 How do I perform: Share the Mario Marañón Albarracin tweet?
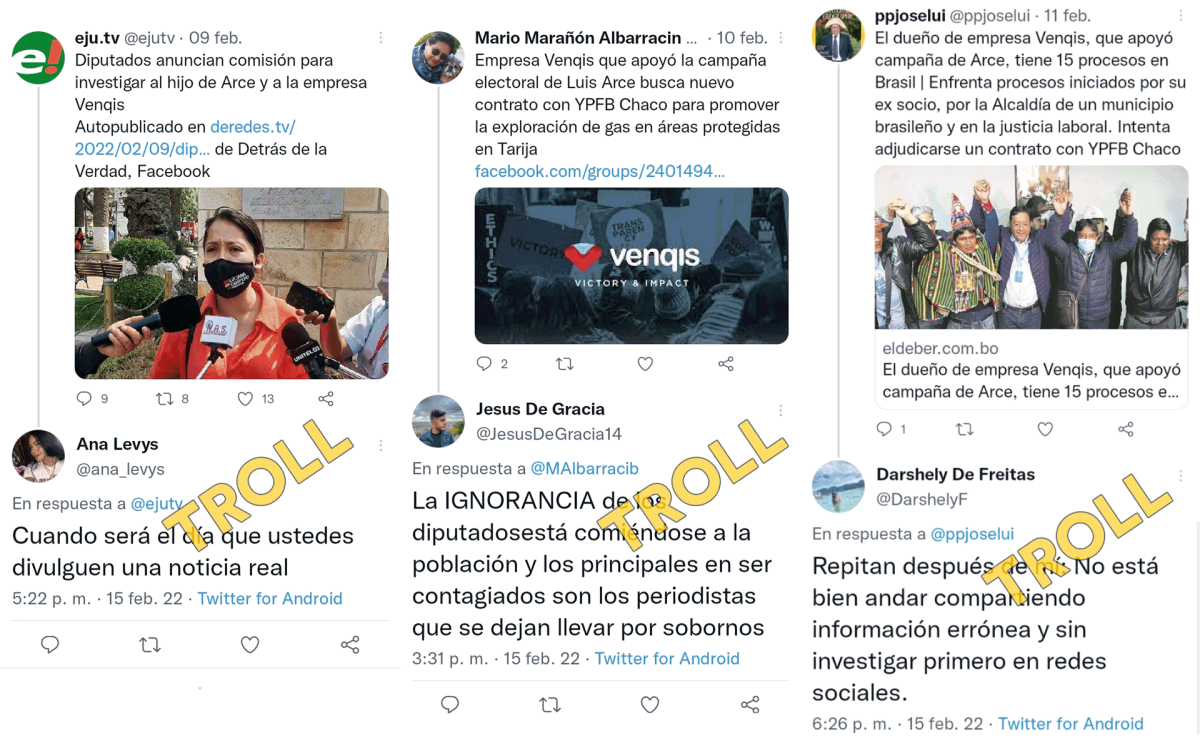pyautogui.click(x=726, y=364)
